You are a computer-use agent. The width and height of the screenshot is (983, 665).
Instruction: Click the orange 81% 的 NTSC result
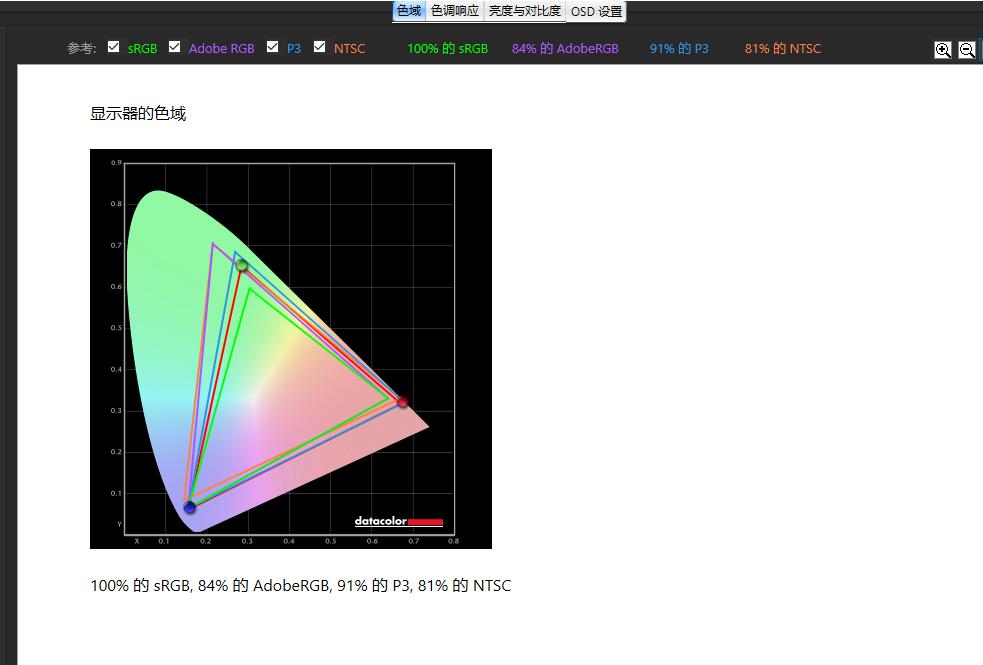782,47
